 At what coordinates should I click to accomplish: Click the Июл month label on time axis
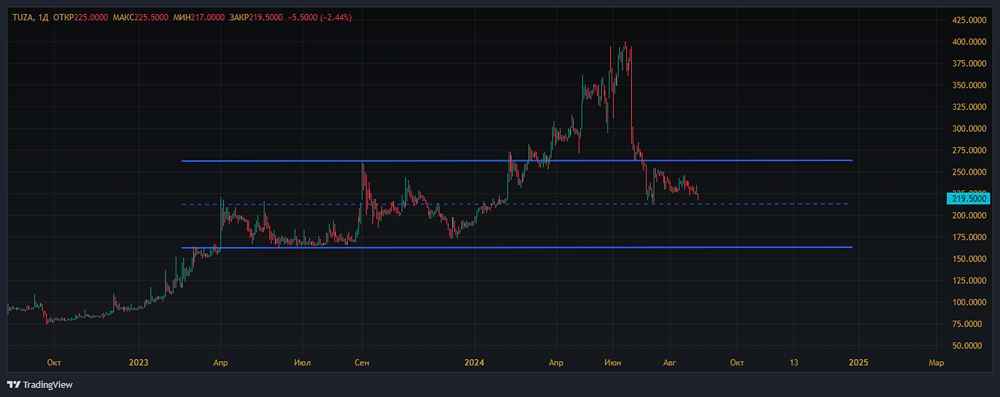point(303,363)
